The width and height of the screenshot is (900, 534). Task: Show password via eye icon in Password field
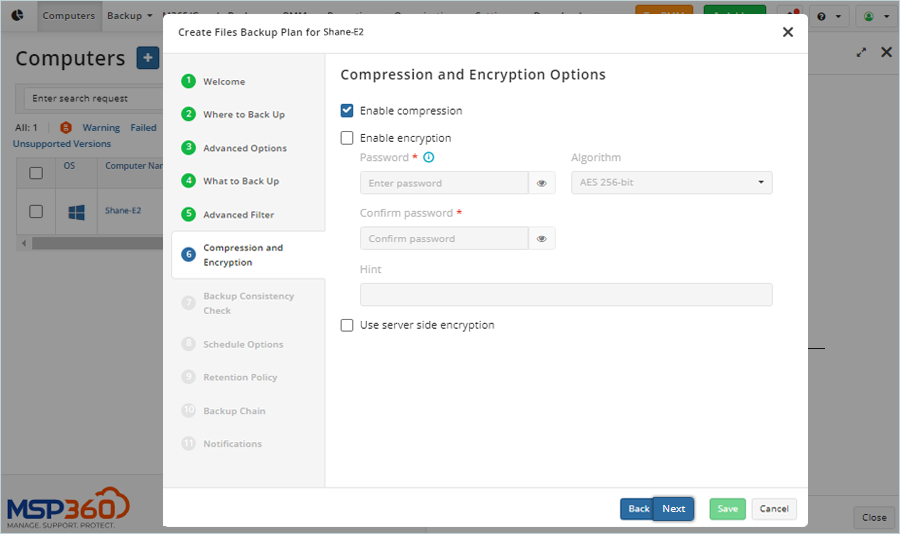click(x=542, y=183)
